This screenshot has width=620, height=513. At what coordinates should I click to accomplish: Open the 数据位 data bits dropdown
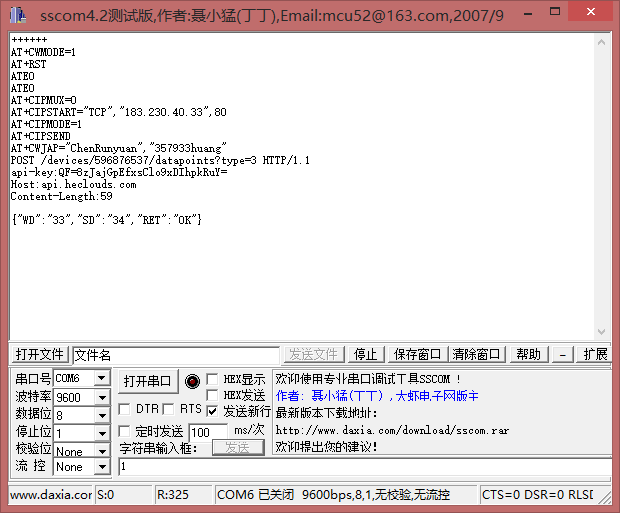coord(102,415)
